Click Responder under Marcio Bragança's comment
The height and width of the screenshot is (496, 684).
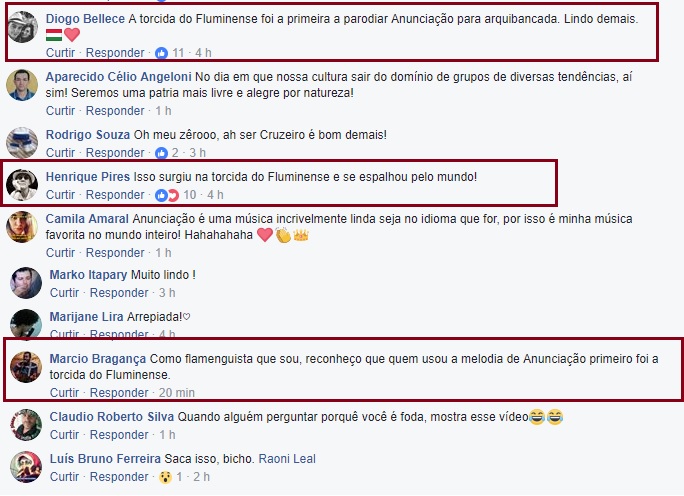tap(119, 393)
